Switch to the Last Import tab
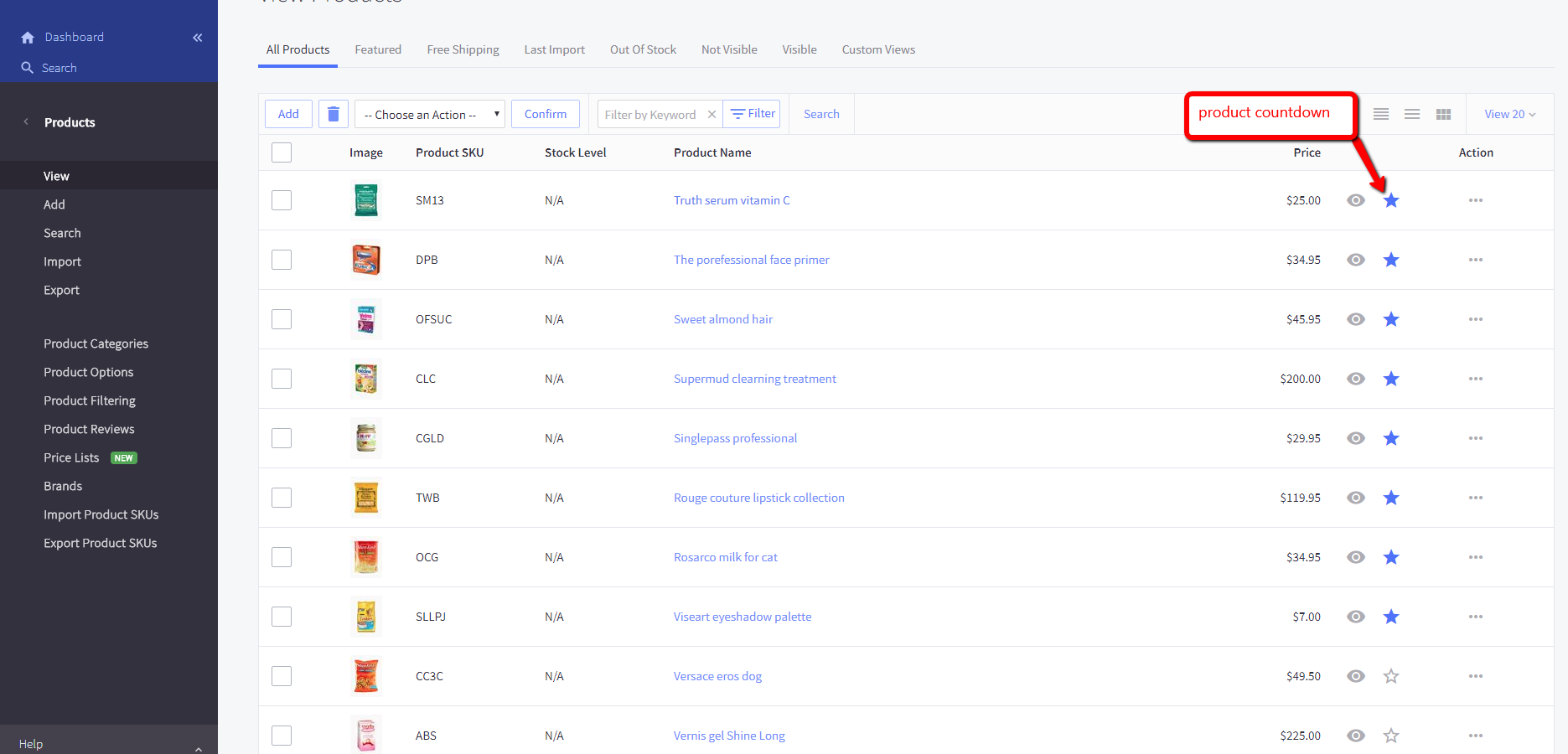 [x=555, y=49]
